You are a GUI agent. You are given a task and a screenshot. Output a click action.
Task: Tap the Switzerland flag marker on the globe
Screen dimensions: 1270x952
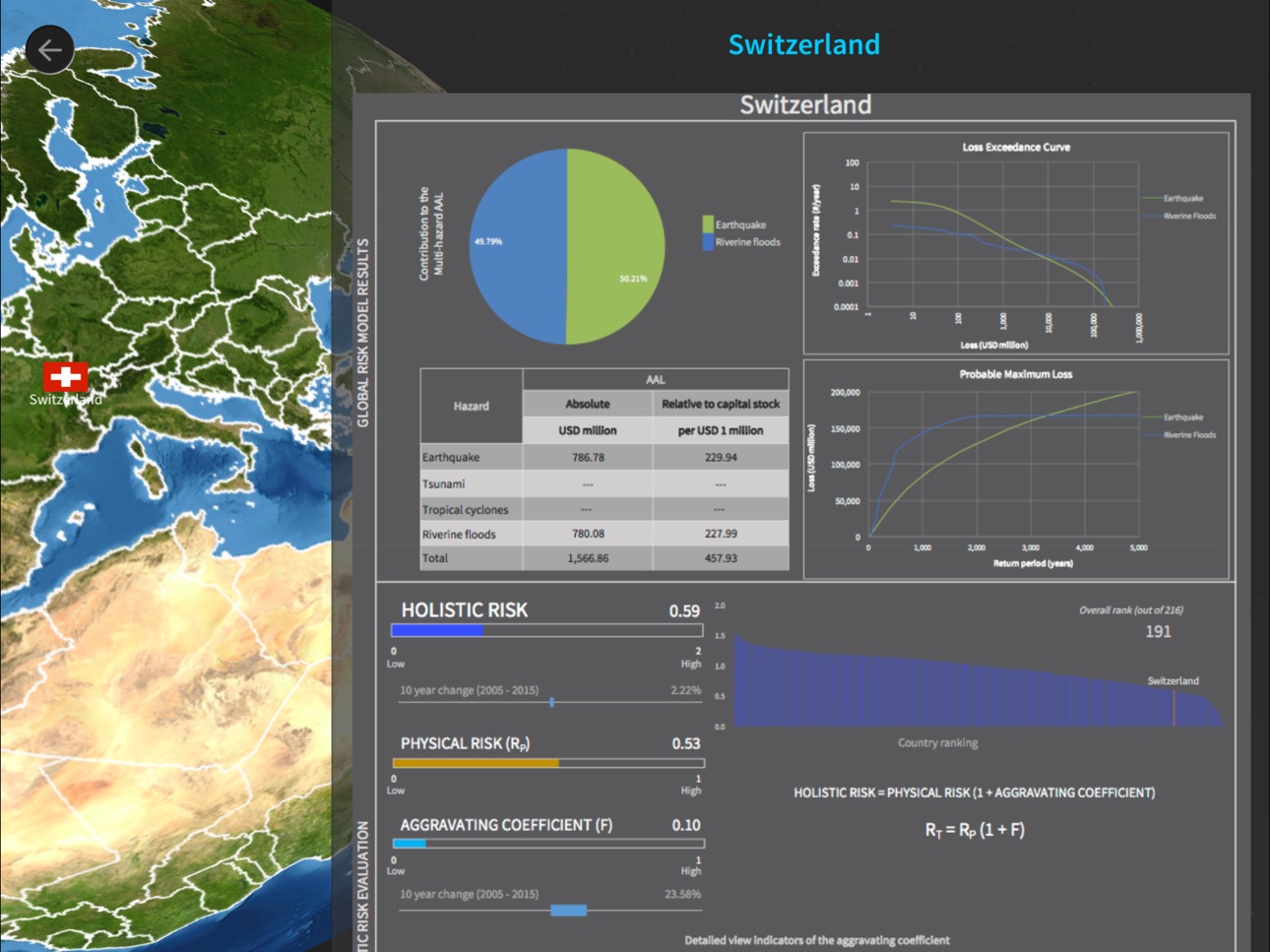65,376
